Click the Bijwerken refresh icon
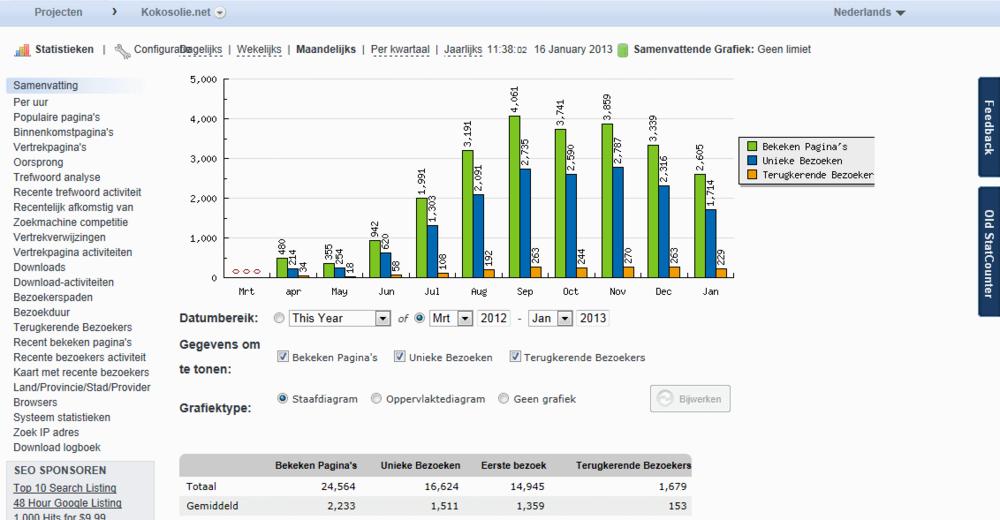This screenshot has width=1000, height=520. (665, 399)
